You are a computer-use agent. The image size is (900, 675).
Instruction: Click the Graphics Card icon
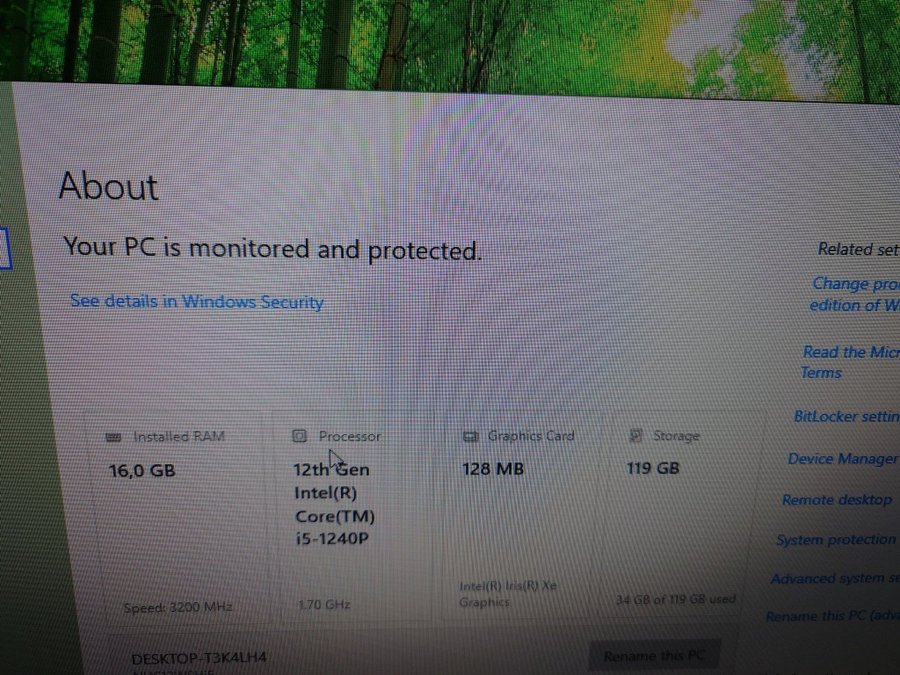tap(470, 437)
